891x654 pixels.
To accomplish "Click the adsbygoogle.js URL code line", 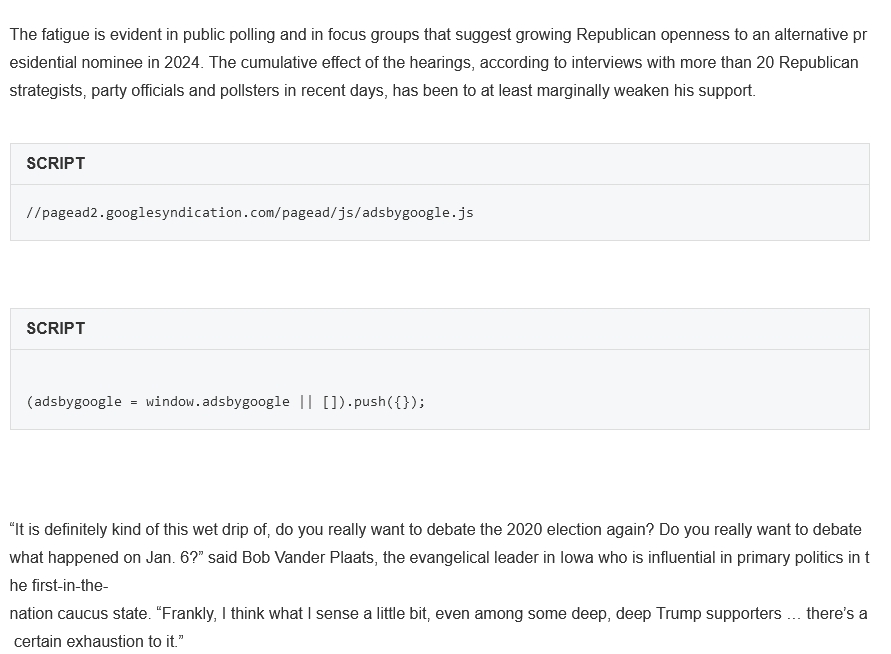I will coord(249,213).
